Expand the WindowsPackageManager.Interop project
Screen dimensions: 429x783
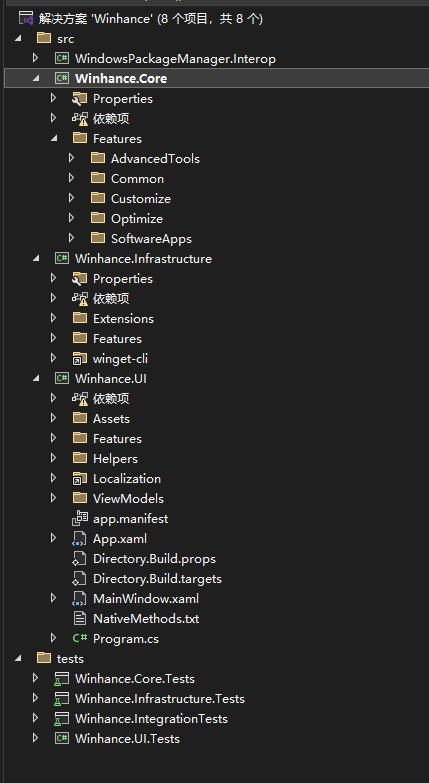click(x=35, y=58)
